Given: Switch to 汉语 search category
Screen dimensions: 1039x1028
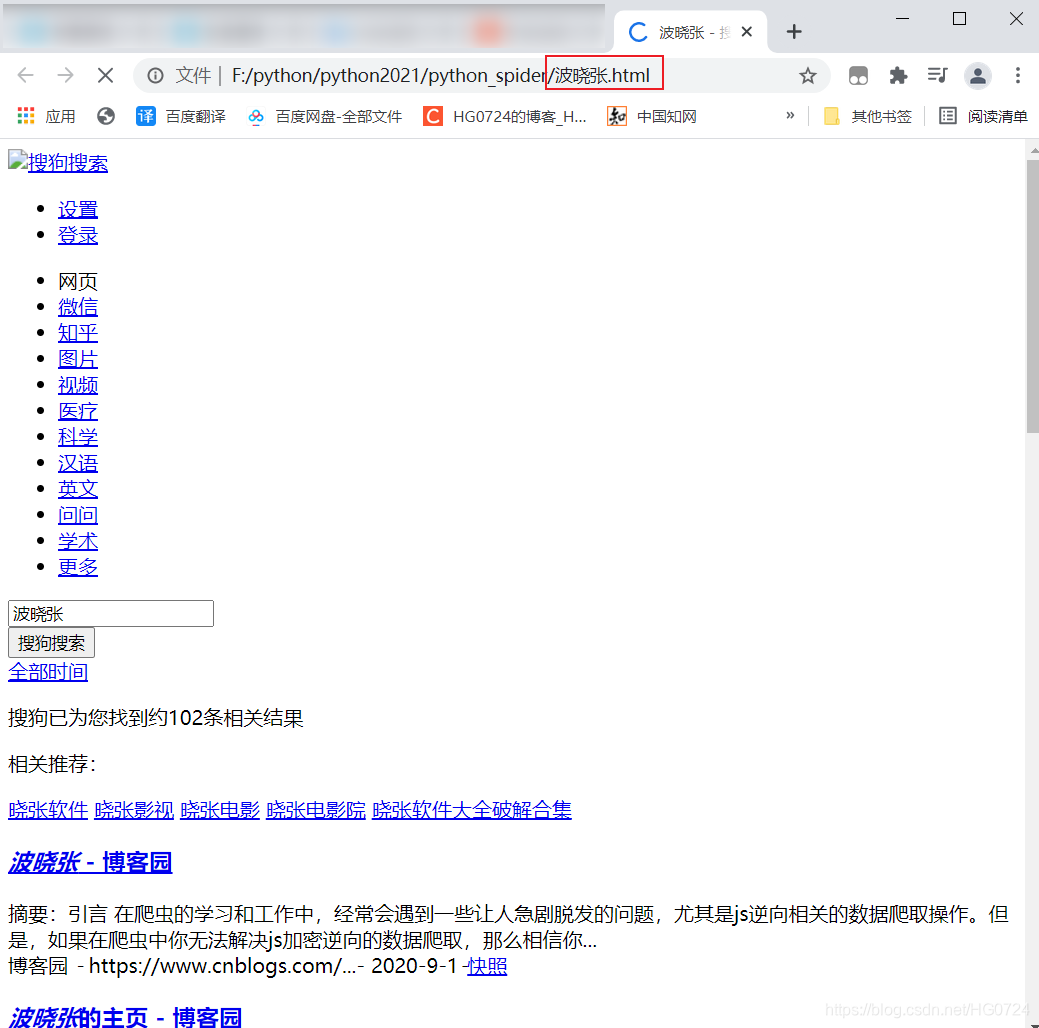Looking at the screenshot, I should tap(78, 463).
